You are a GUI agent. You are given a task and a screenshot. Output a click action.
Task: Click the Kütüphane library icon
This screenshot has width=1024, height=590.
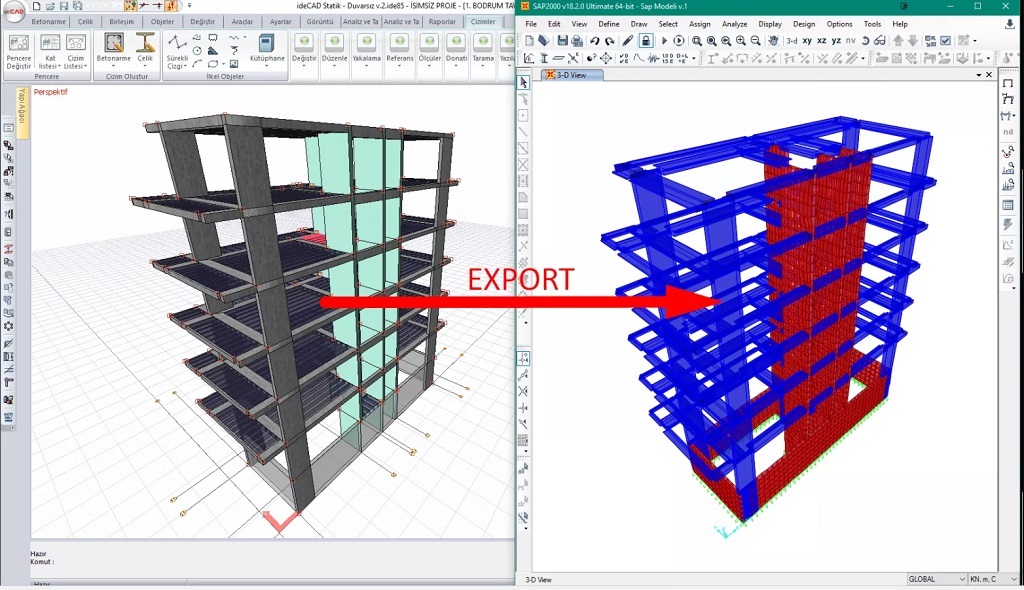point(266,49)
